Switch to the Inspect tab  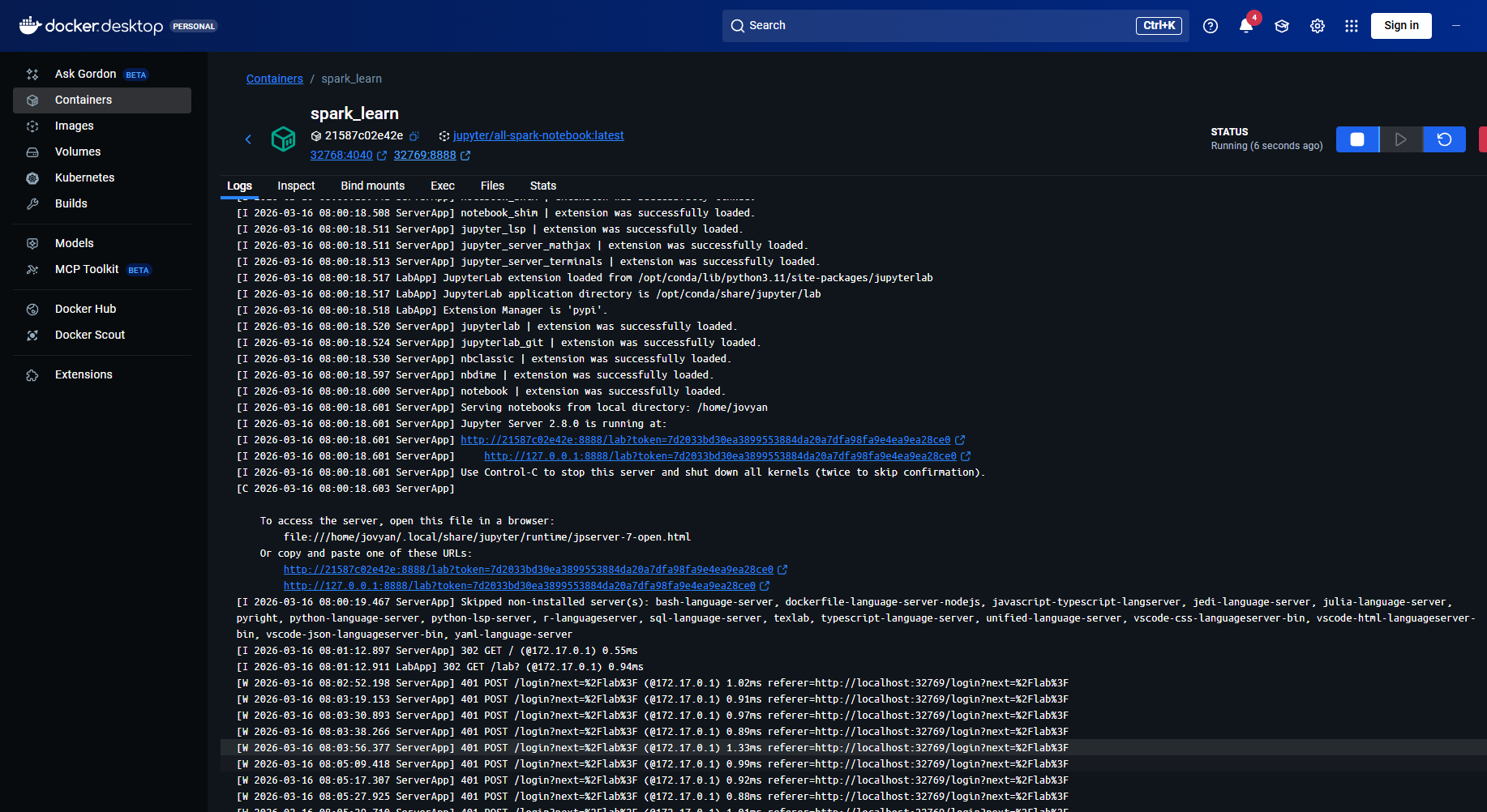[x=296, y=186]
